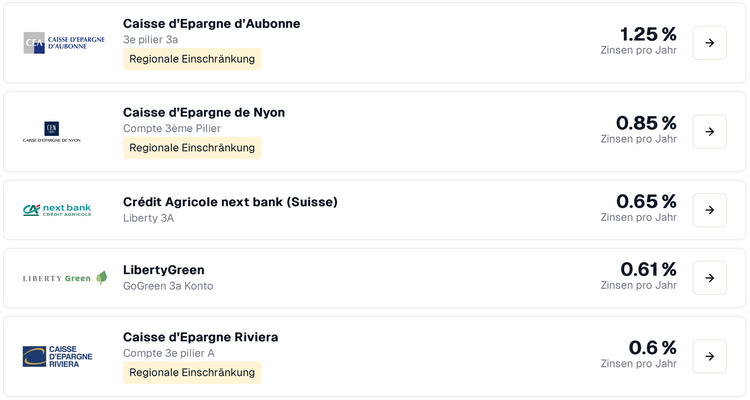
Task: Select the LibertyGreen heading
Action: point(164,270)
